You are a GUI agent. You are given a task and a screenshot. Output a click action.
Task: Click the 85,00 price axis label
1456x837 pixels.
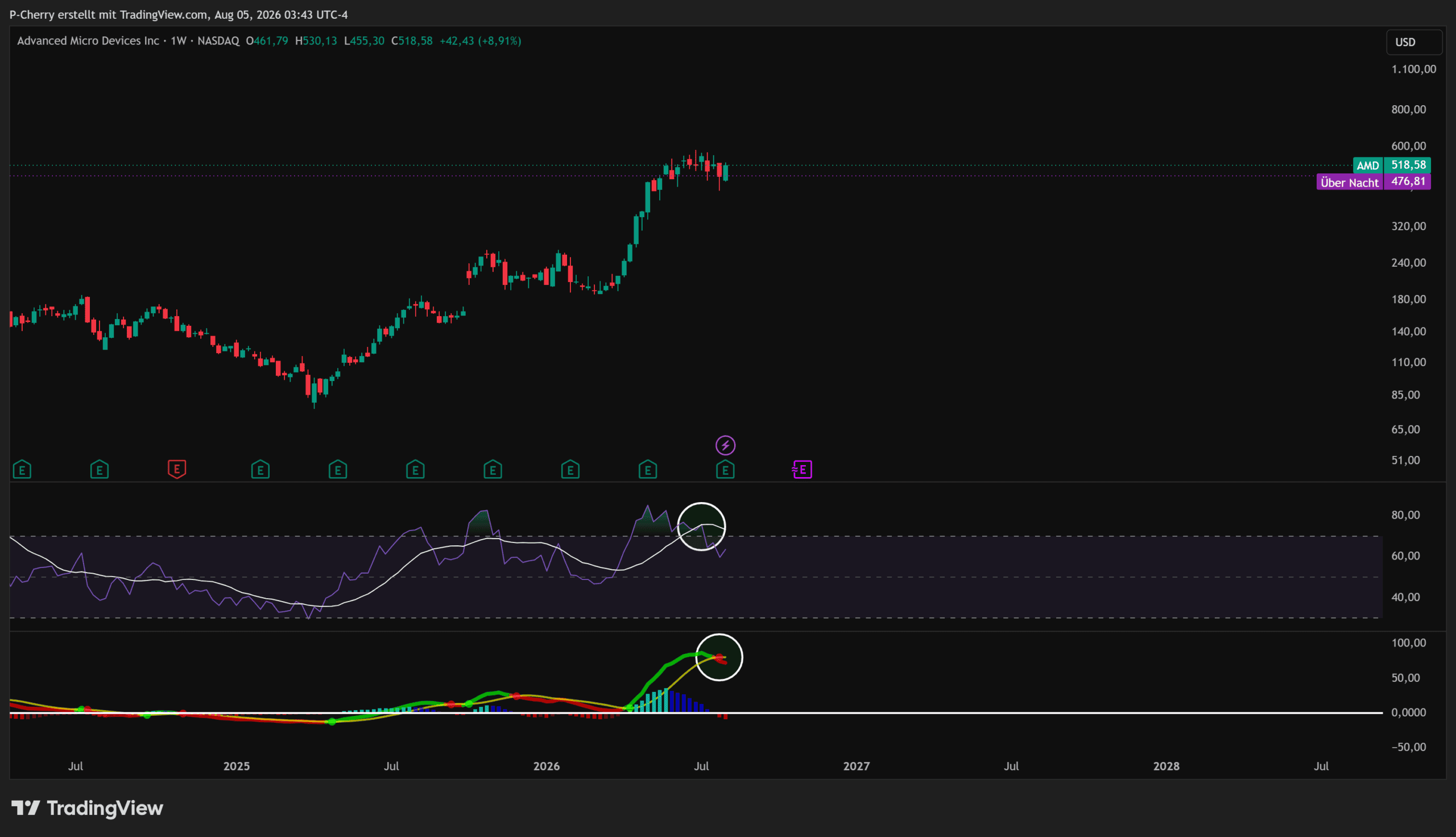1405,395
